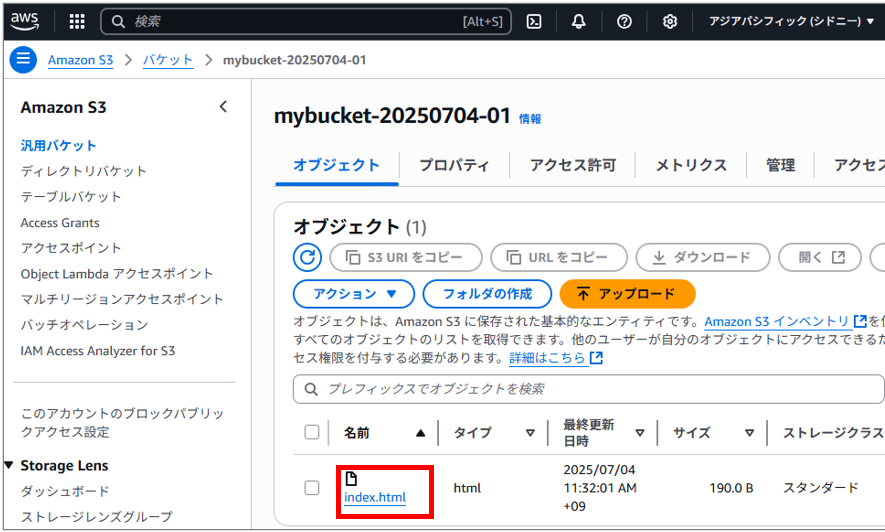
Task: Click the file icon above index.html
Action: click(351, 478)
